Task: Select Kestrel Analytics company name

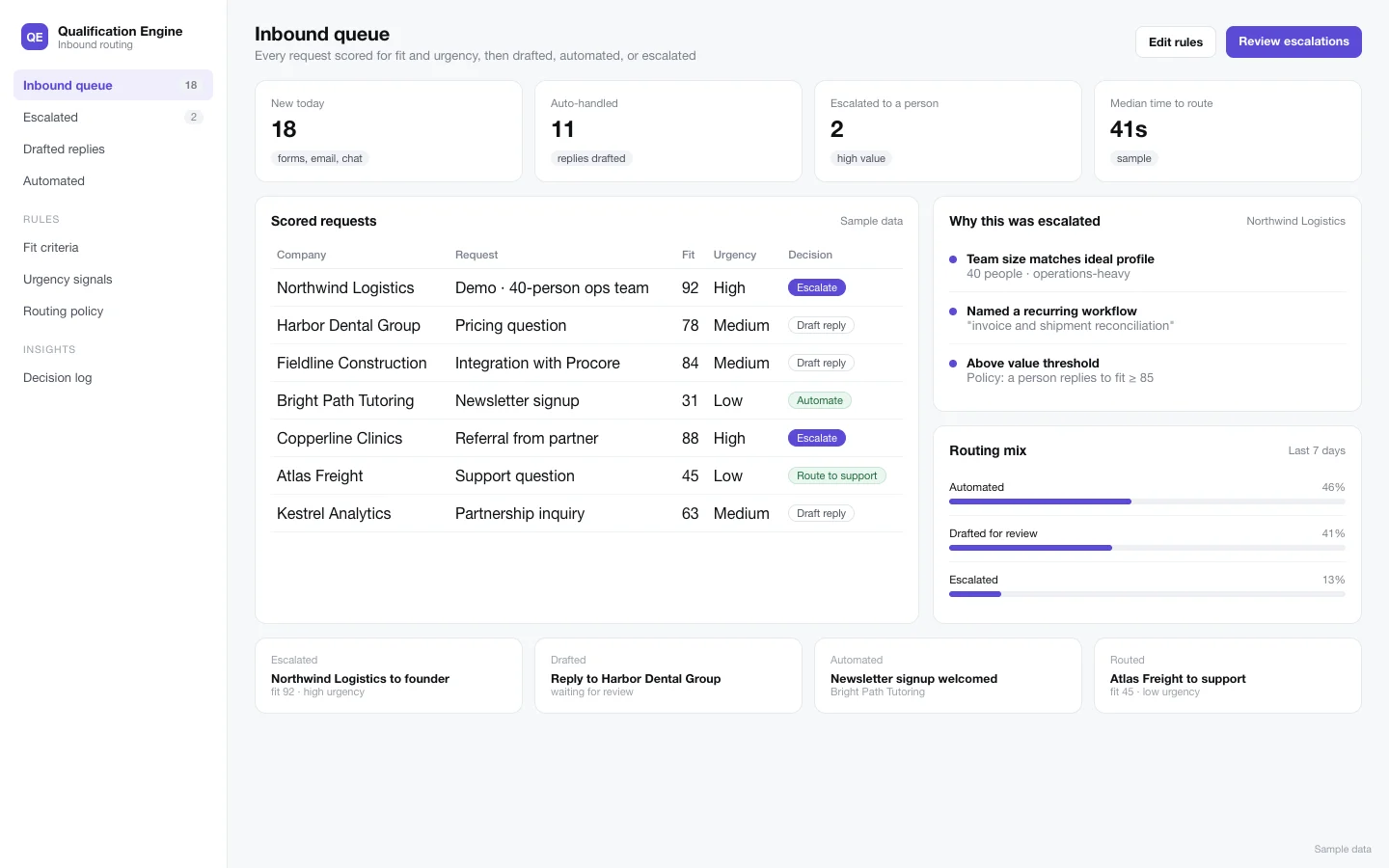Action: [x=334, y=513]
